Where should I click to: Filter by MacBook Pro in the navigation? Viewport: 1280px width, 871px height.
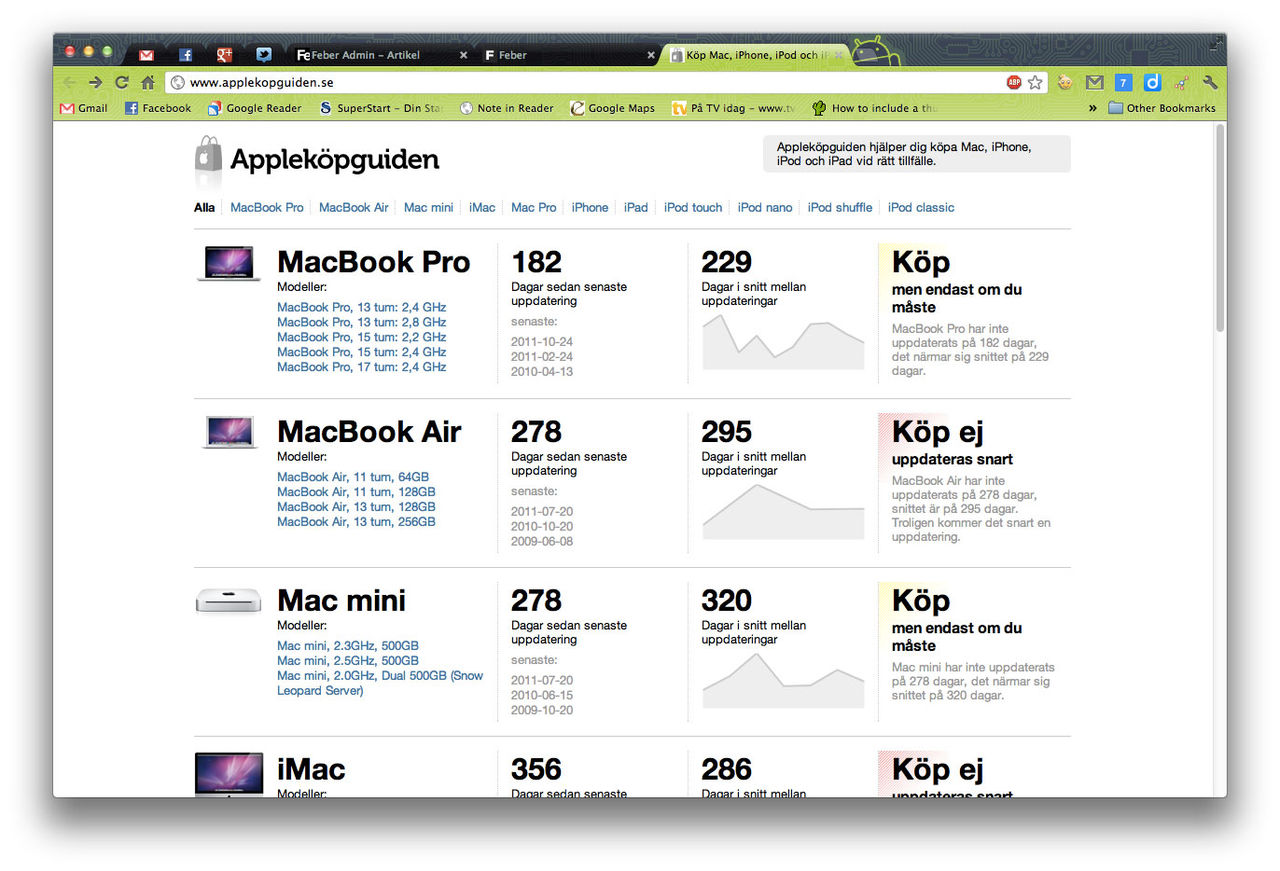coord(267,208)
